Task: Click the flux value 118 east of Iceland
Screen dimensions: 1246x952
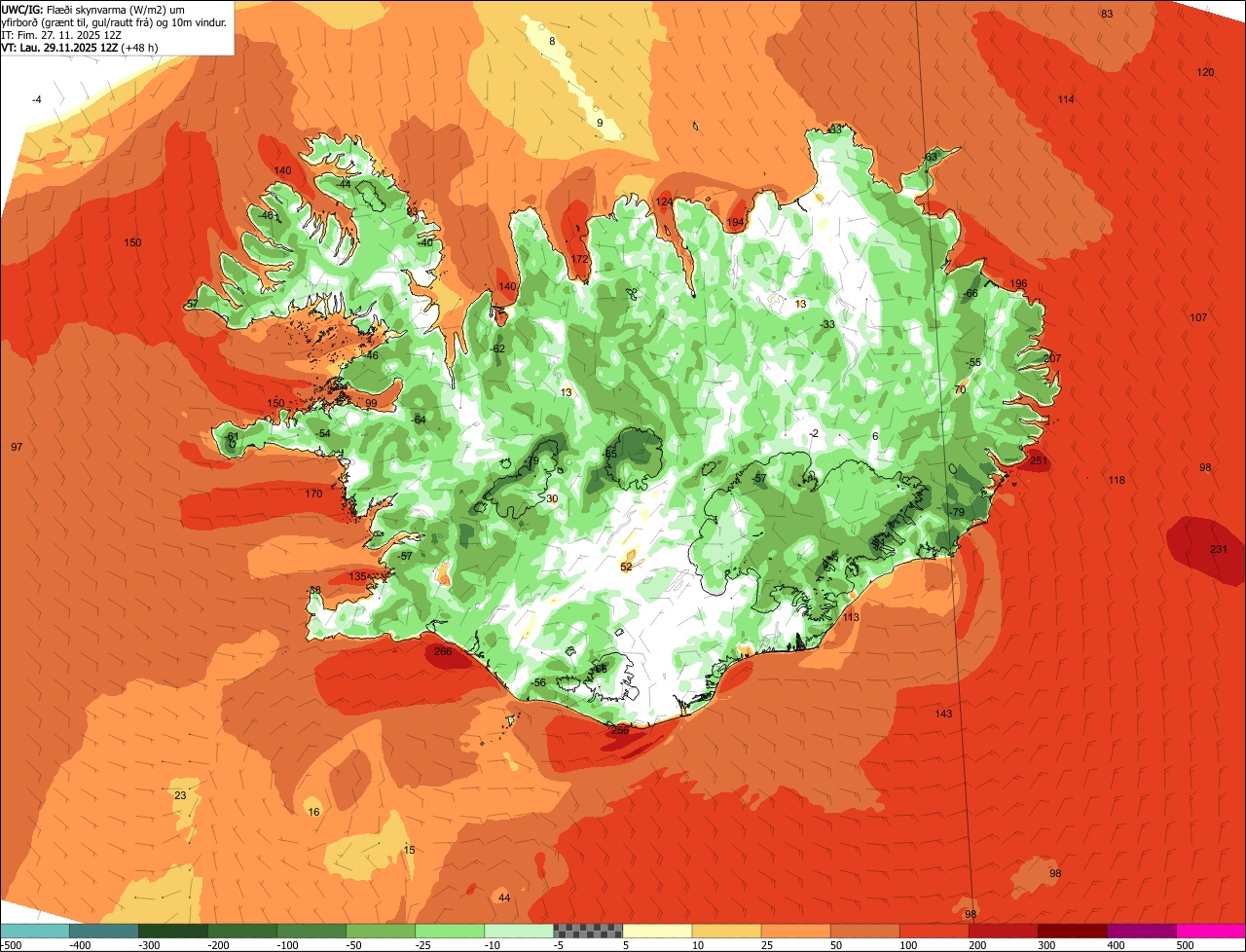Action: [x=1117, y=481]
